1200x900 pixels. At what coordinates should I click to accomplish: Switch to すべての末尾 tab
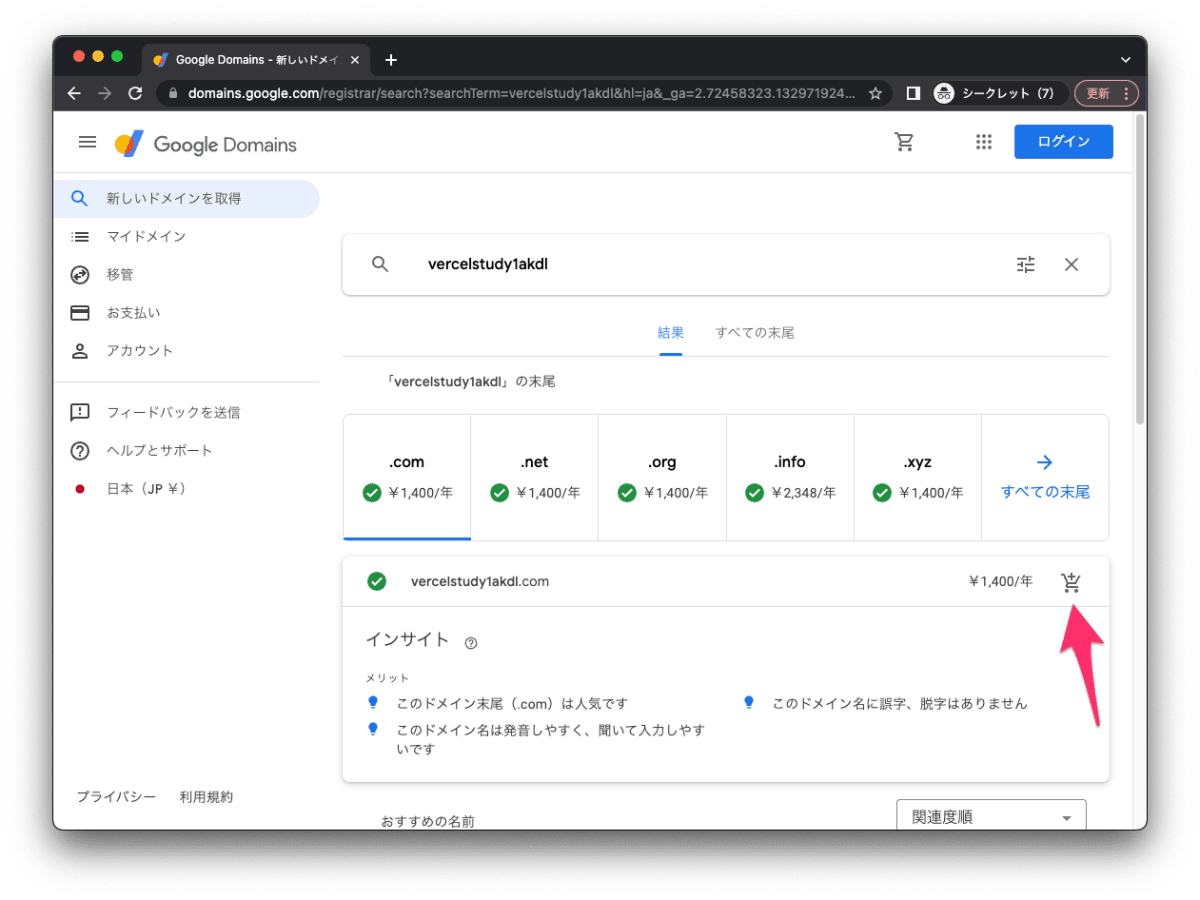755,333
